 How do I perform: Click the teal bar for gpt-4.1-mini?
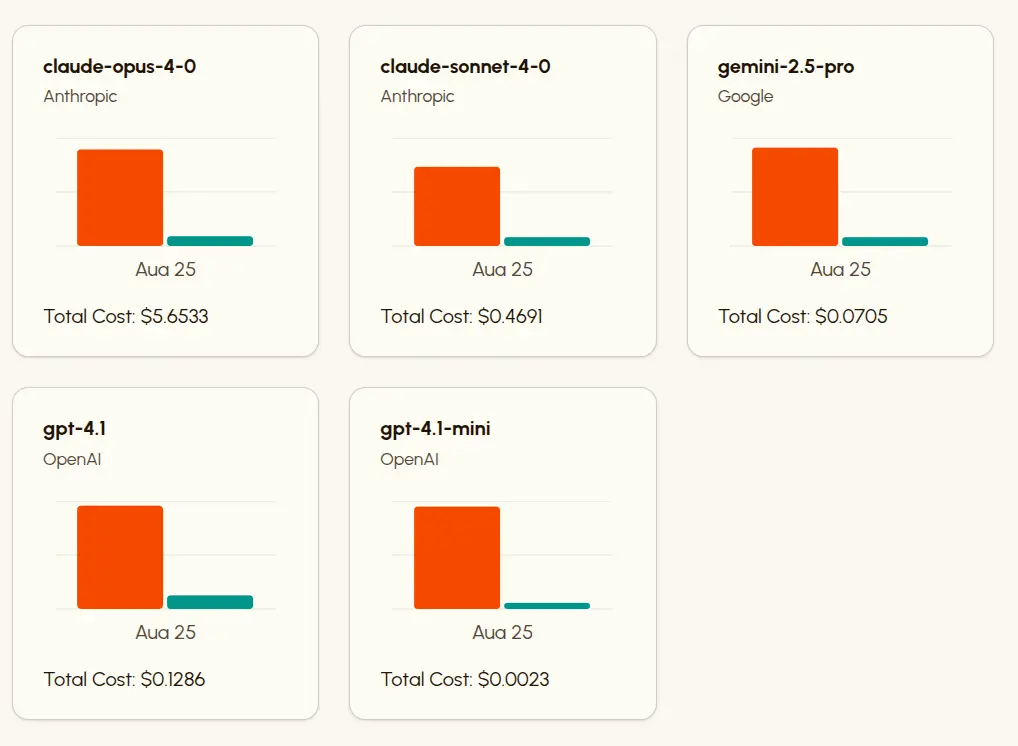click(547, 605)
